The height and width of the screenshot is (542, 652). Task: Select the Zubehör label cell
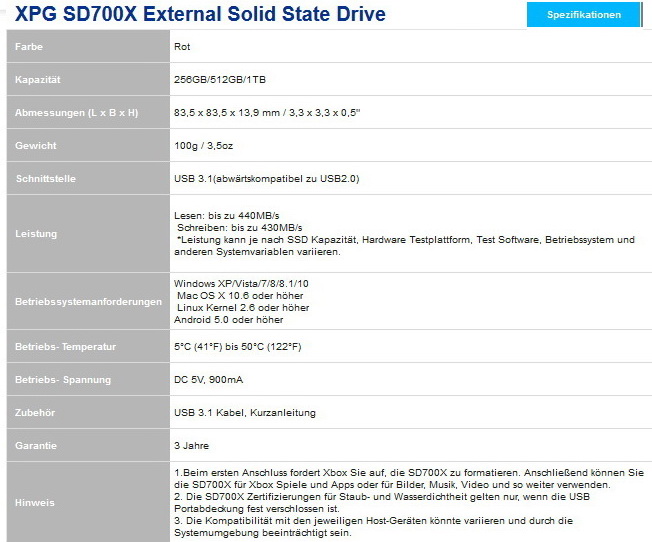88,412
